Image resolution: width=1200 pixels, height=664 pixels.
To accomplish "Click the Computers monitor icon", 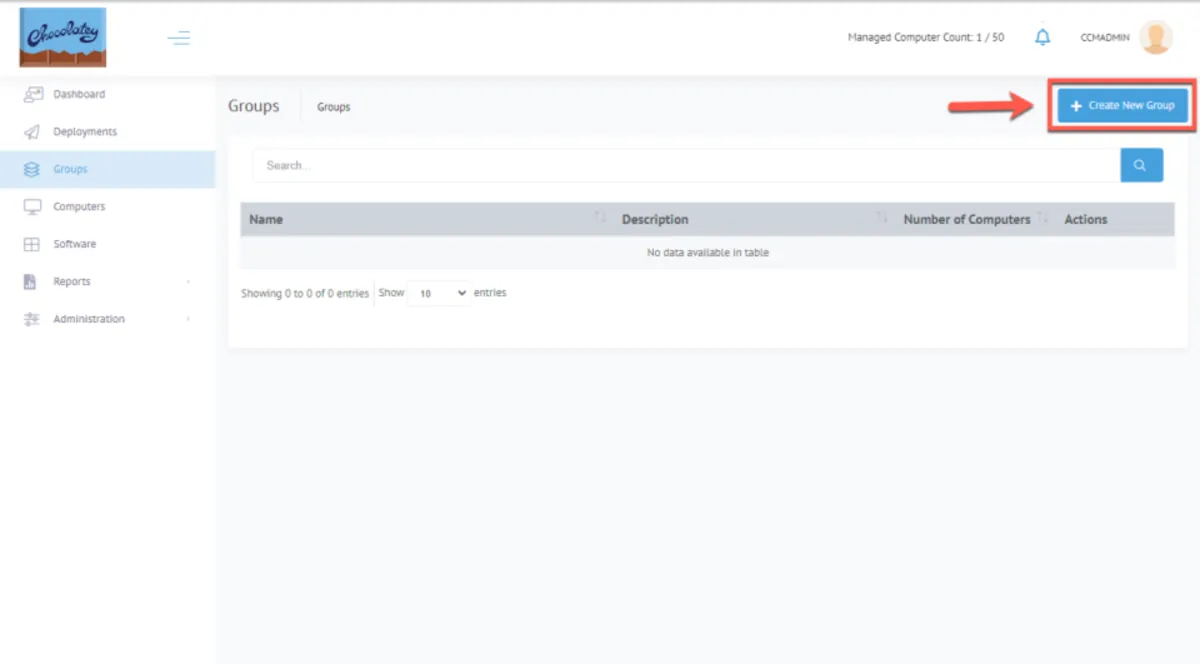I will click(x=32, y=207).
